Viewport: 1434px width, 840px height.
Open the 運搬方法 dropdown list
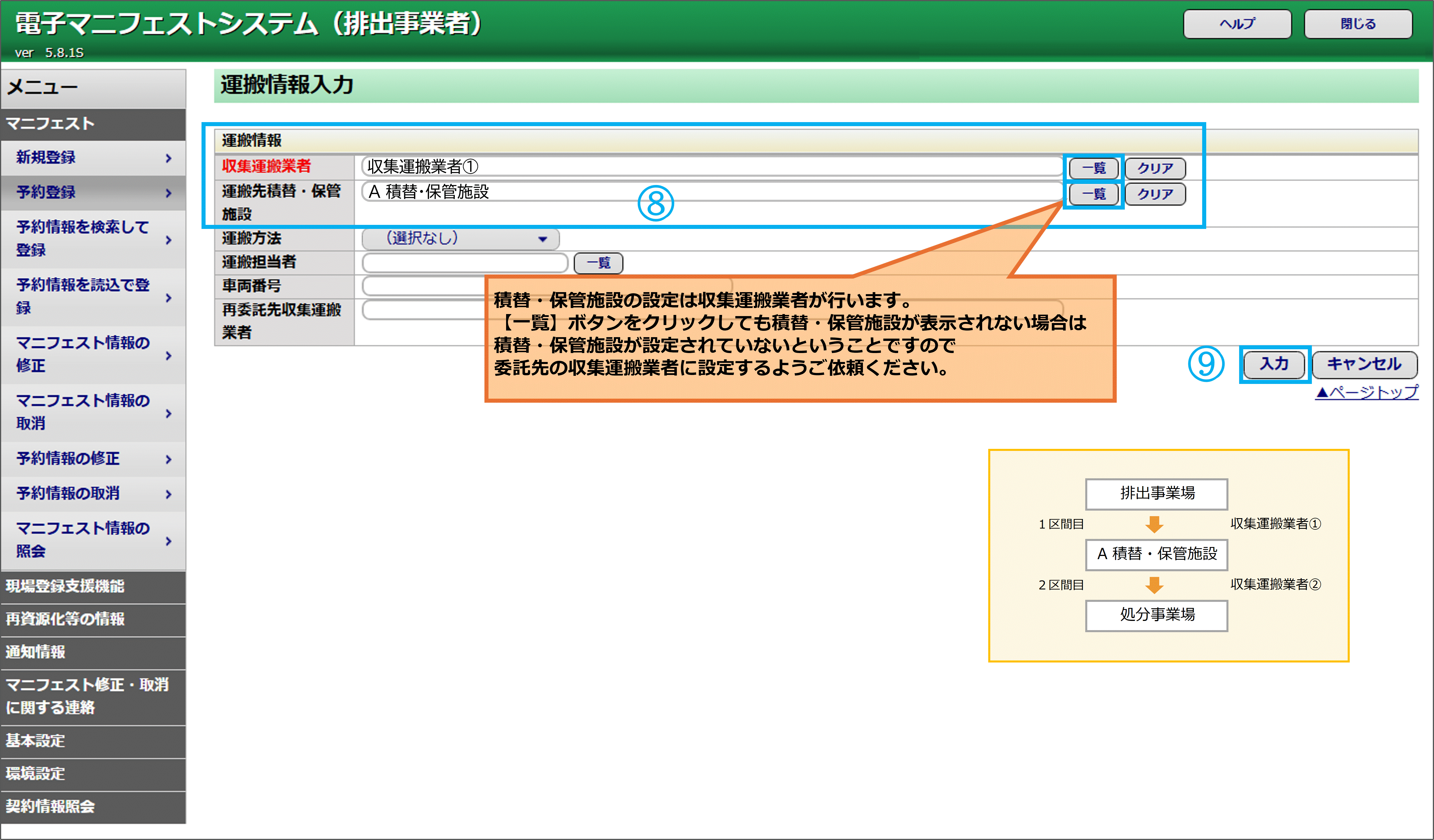pyautogui.click(x=460, y=238)
